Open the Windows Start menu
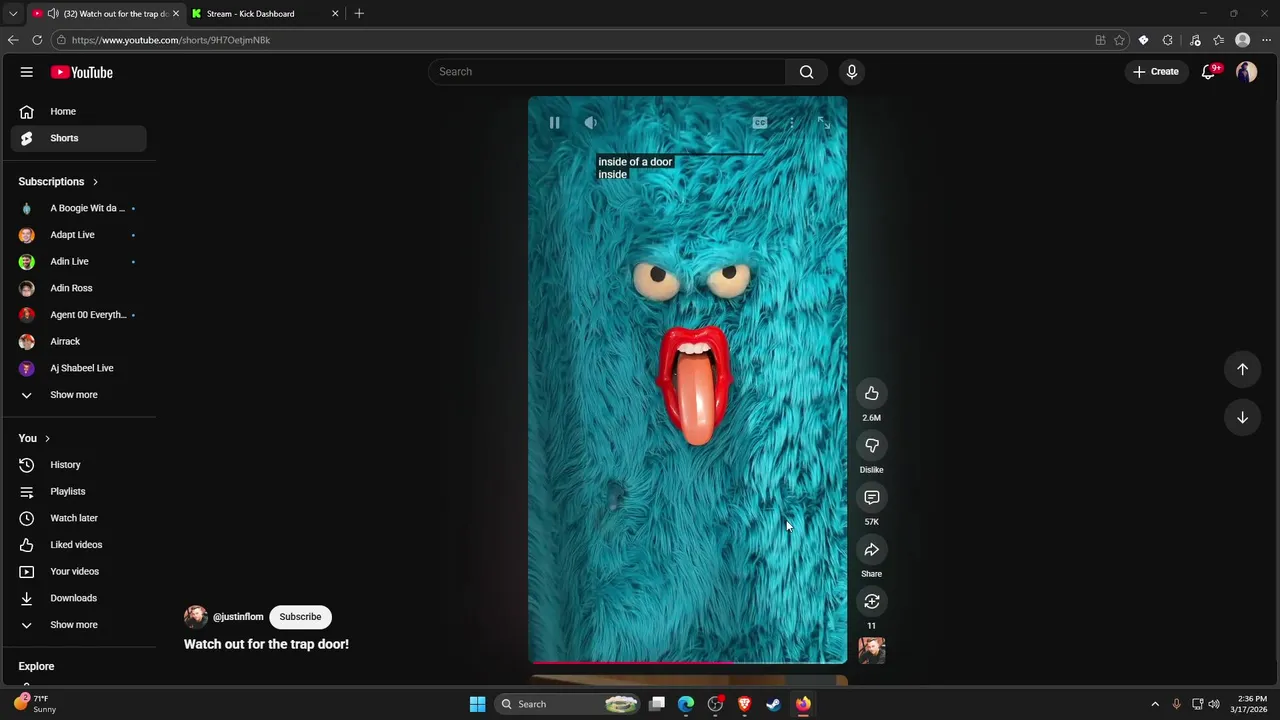The height and width of the screenshot is (720, 1280). pos(477,704)
